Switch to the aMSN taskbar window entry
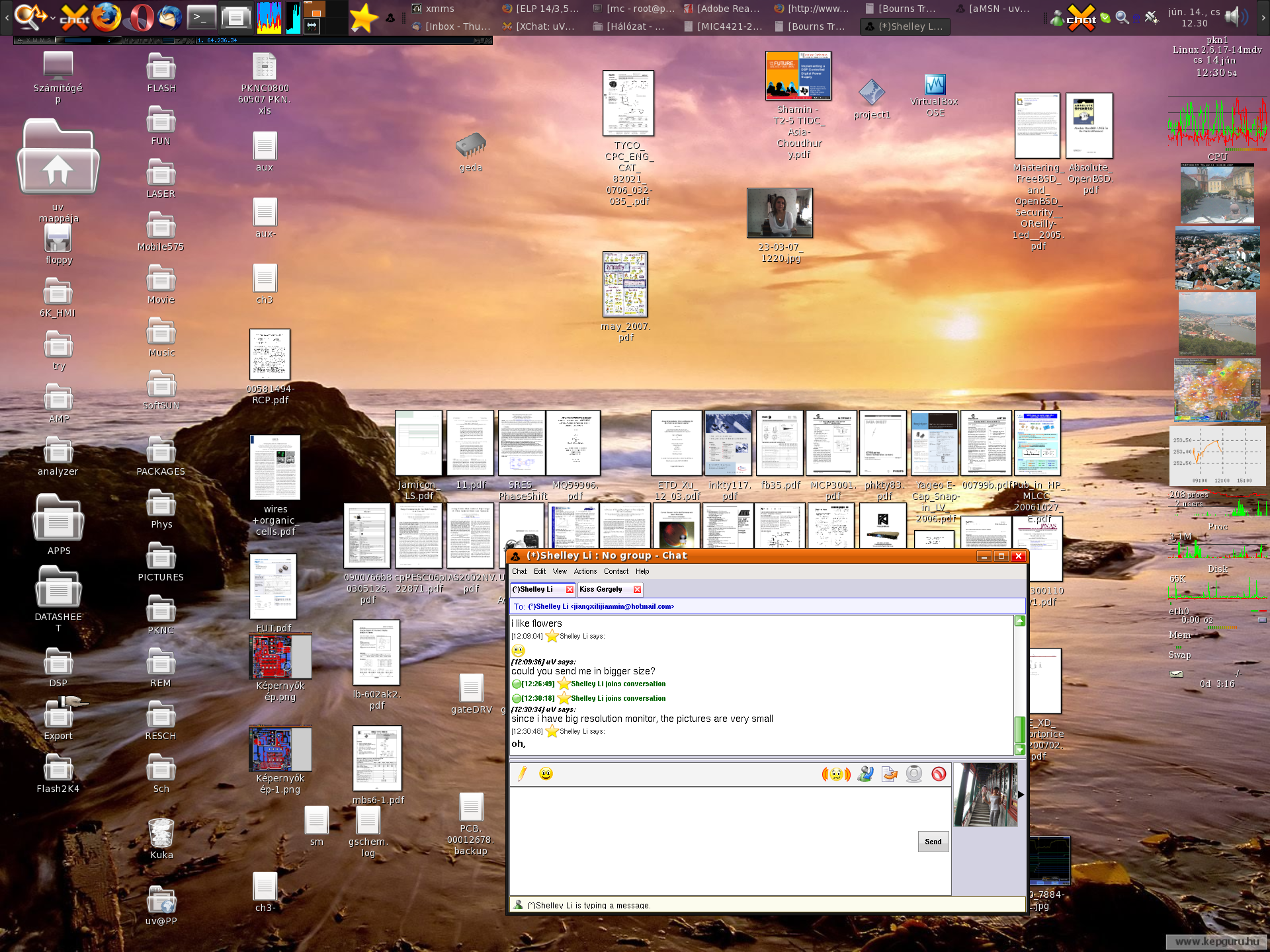 [x=994, y=9]
